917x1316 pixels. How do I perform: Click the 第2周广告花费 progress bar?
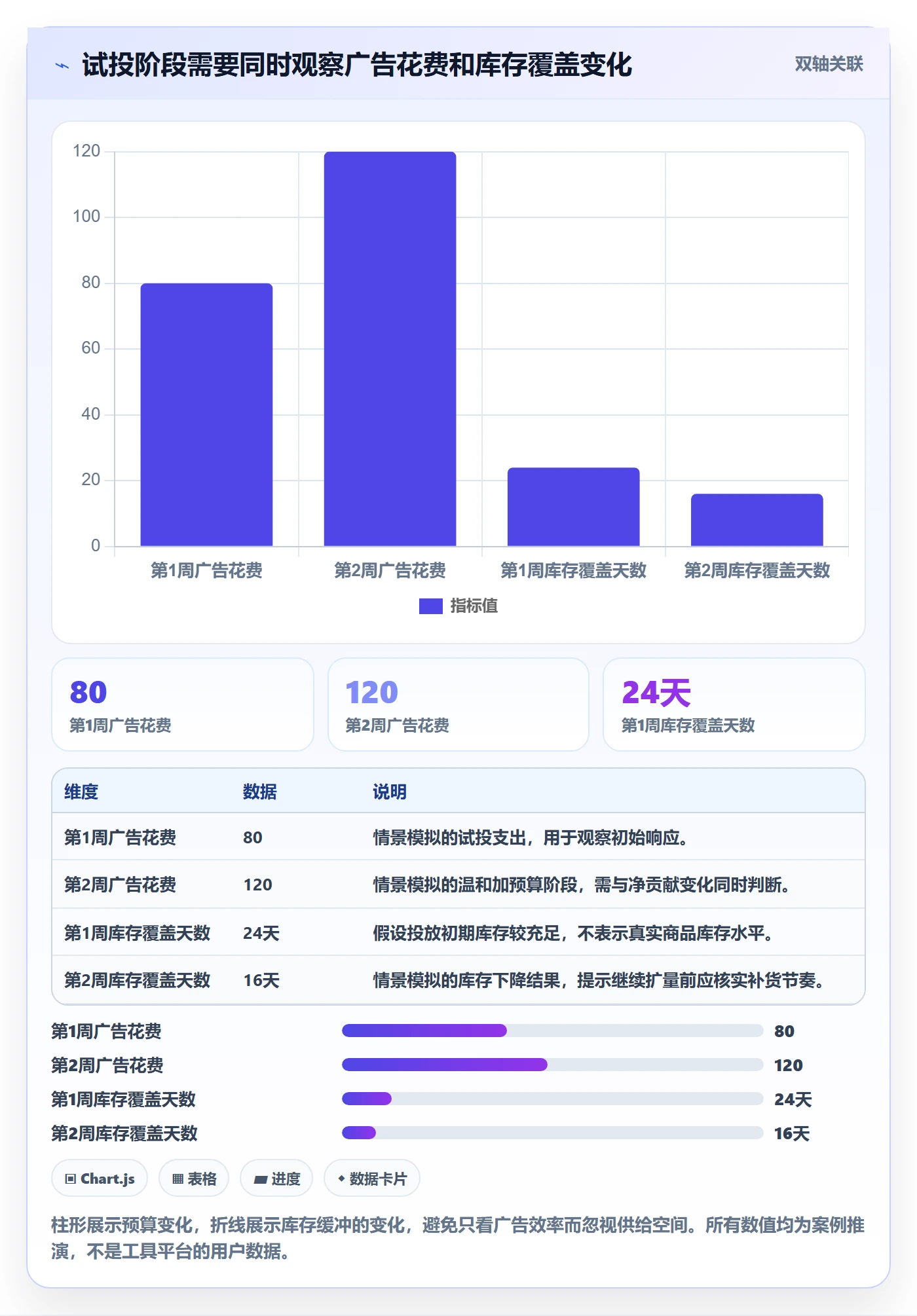552,1065
